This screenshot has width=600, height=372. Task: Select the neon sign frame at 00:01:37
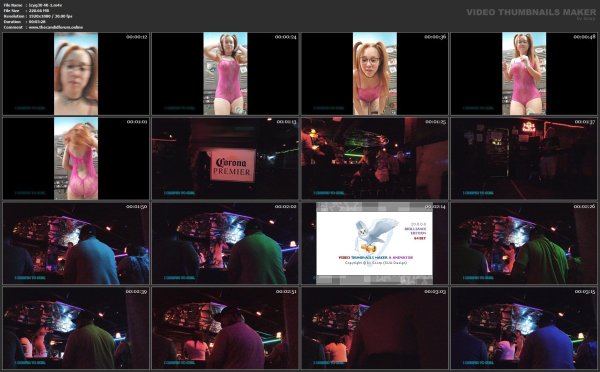point(524,158)
